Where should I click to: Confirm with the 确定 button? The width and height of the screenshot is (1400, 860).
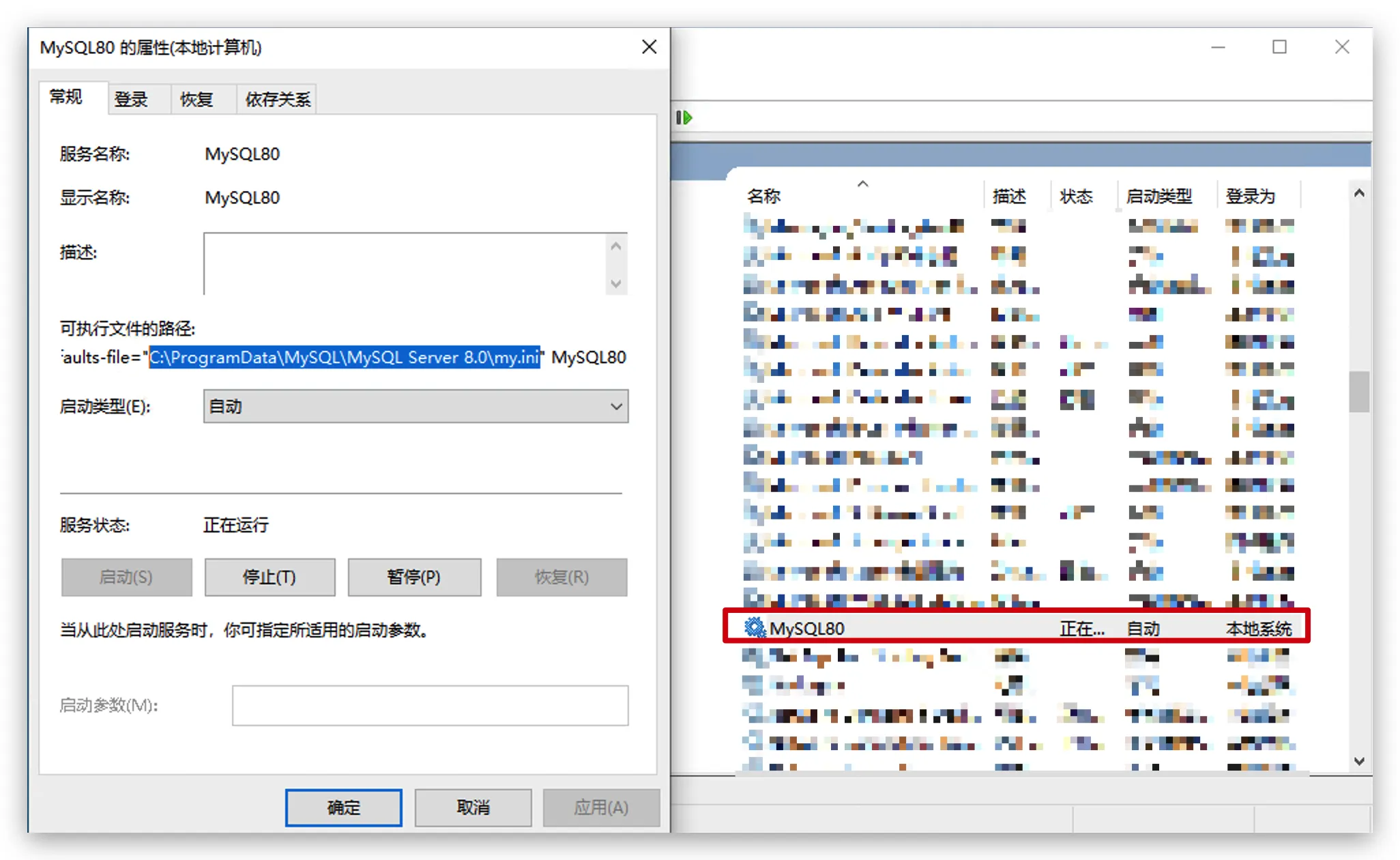pos(343,807)
